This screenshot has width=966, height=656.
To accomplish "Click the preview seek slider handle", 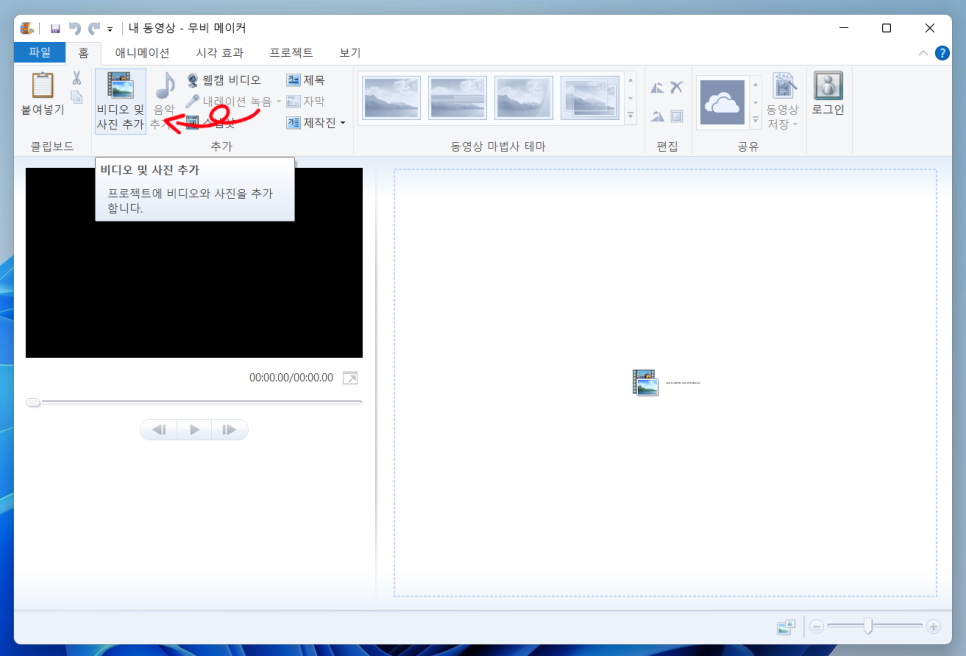I will 33,402.
